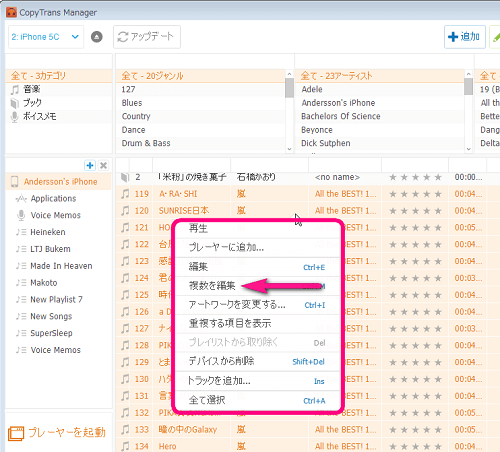Set star rating for track 134
Viewport: 500px width, 452px height.
point(416,446)
